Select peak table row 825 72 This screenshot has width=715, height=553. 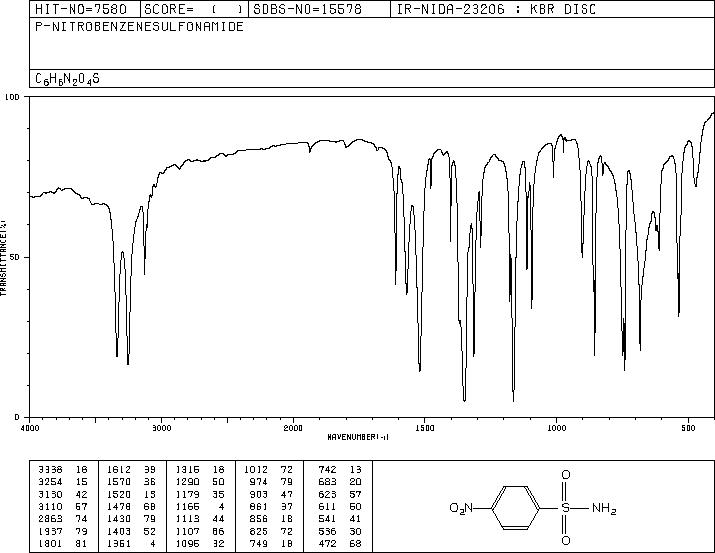tap(272, 532)
